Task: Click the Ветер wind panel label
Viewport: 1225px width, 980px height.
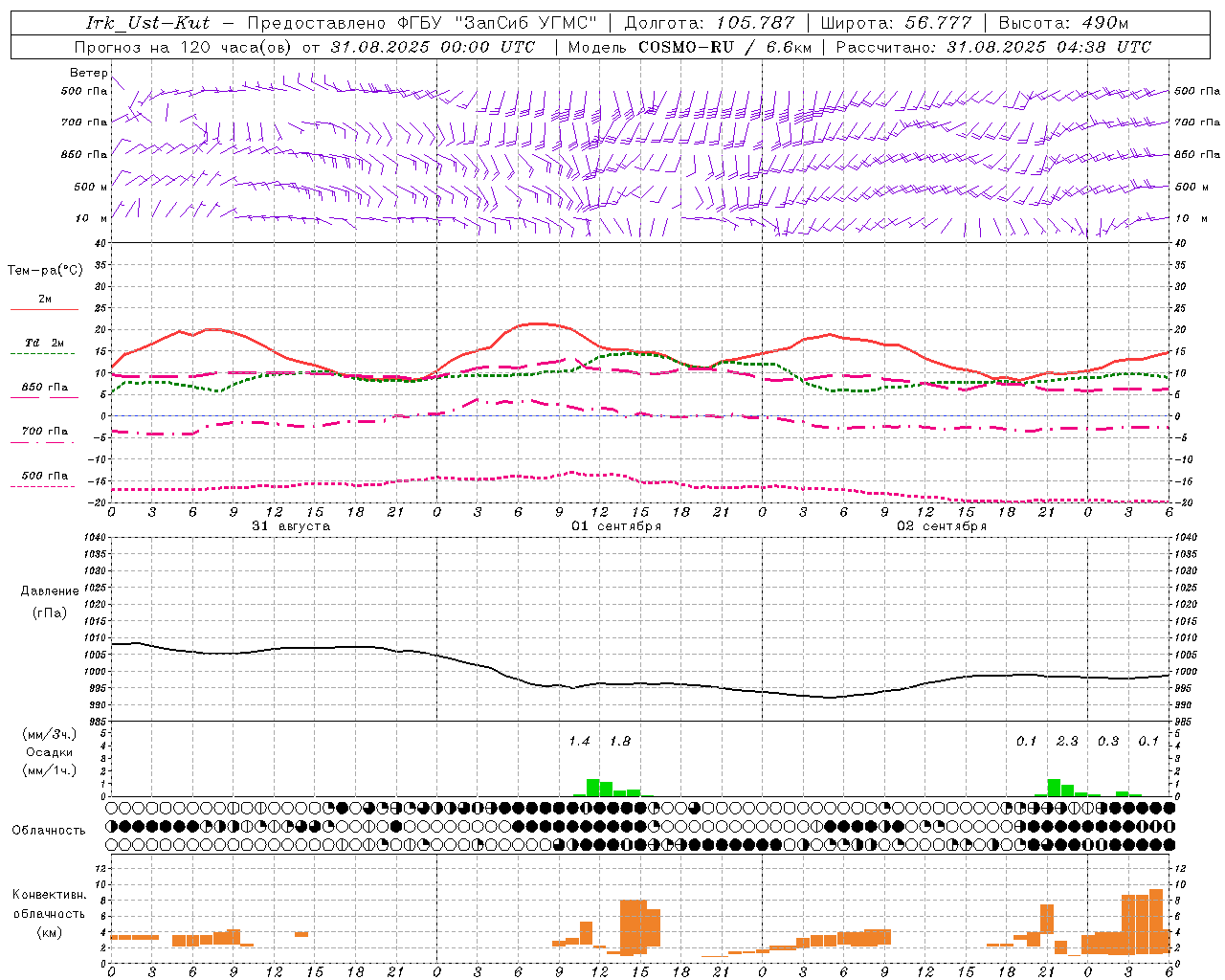Action: pyautogui.click(x=89, y=73)
